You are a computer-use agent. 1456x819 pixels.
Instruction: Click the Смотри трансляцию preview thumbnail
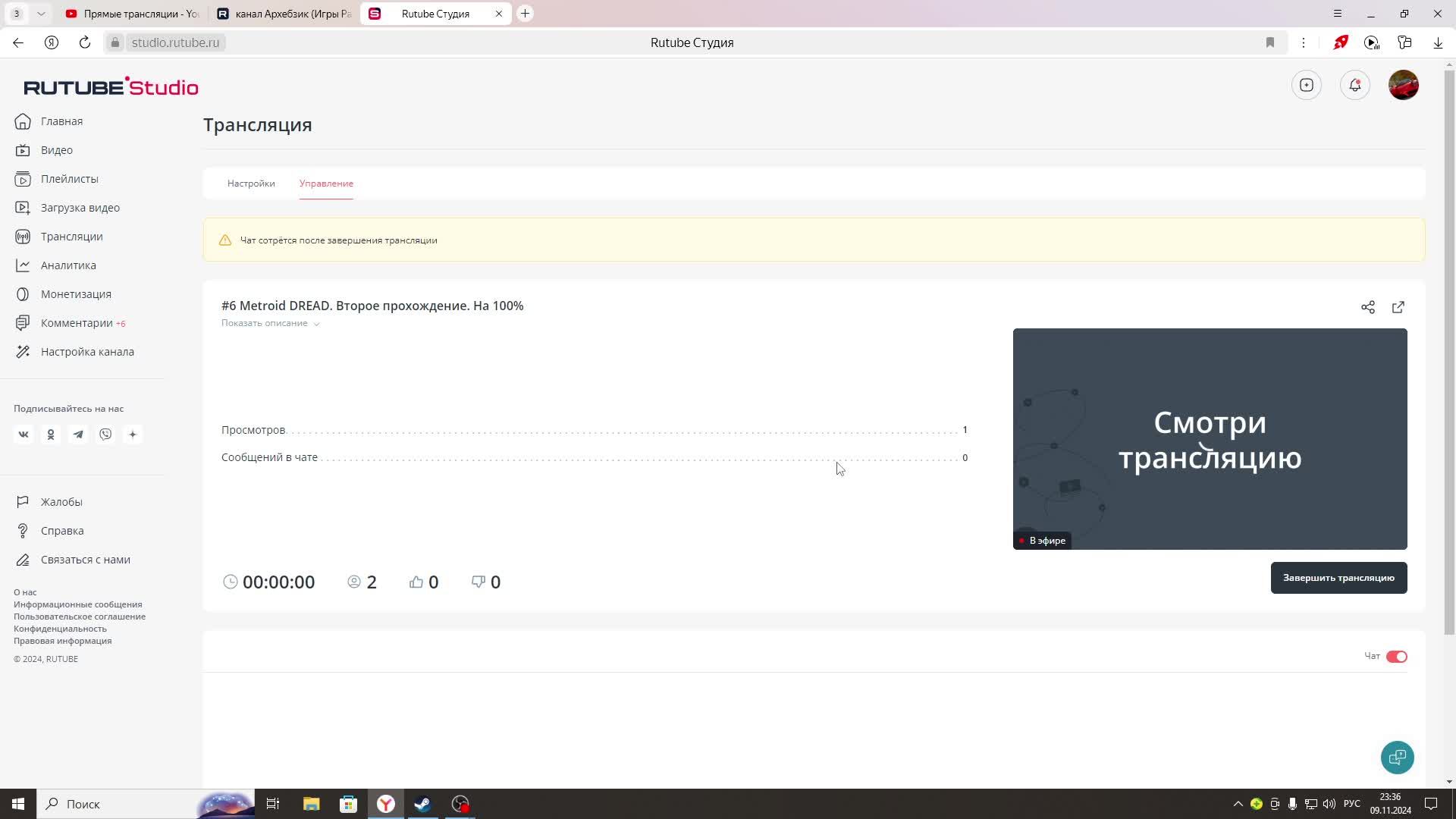click(1210, 438)
